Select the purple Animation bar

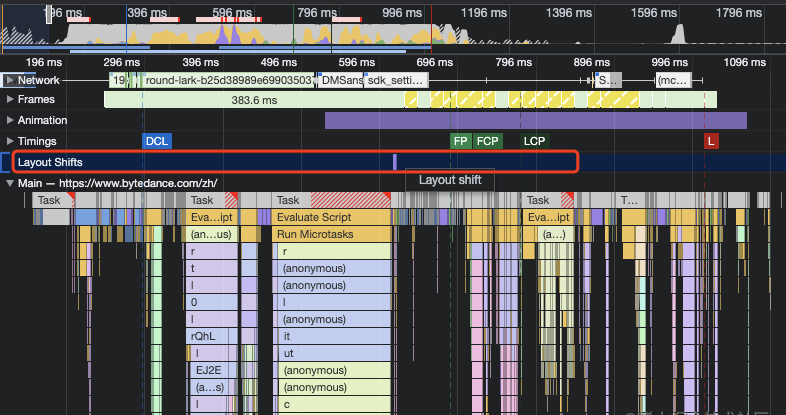click(x=536, y=121)
